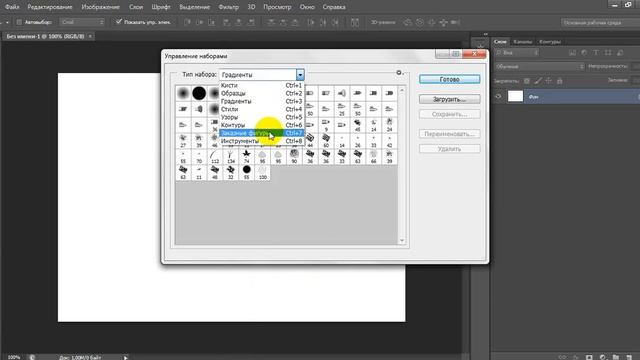
Task: Select the brush preset numbered 90
Action: click(294, 156)
